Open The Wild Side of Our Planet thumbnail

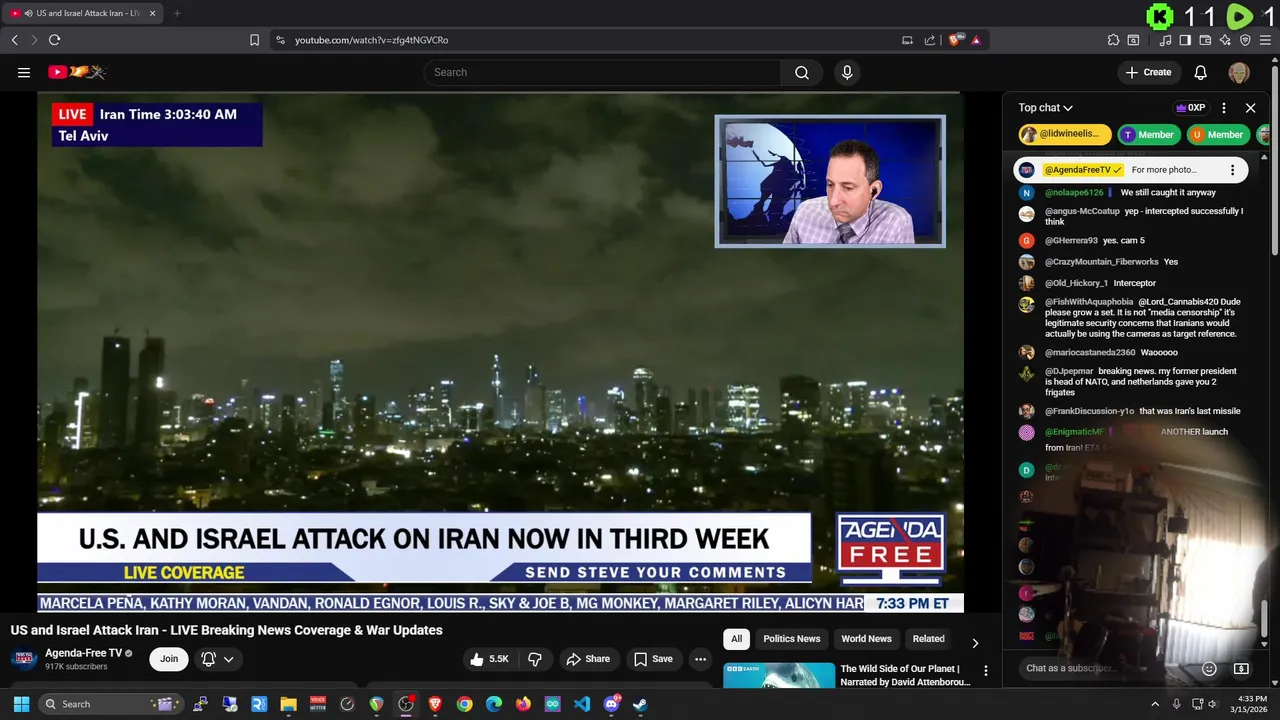tap(779, 675)
